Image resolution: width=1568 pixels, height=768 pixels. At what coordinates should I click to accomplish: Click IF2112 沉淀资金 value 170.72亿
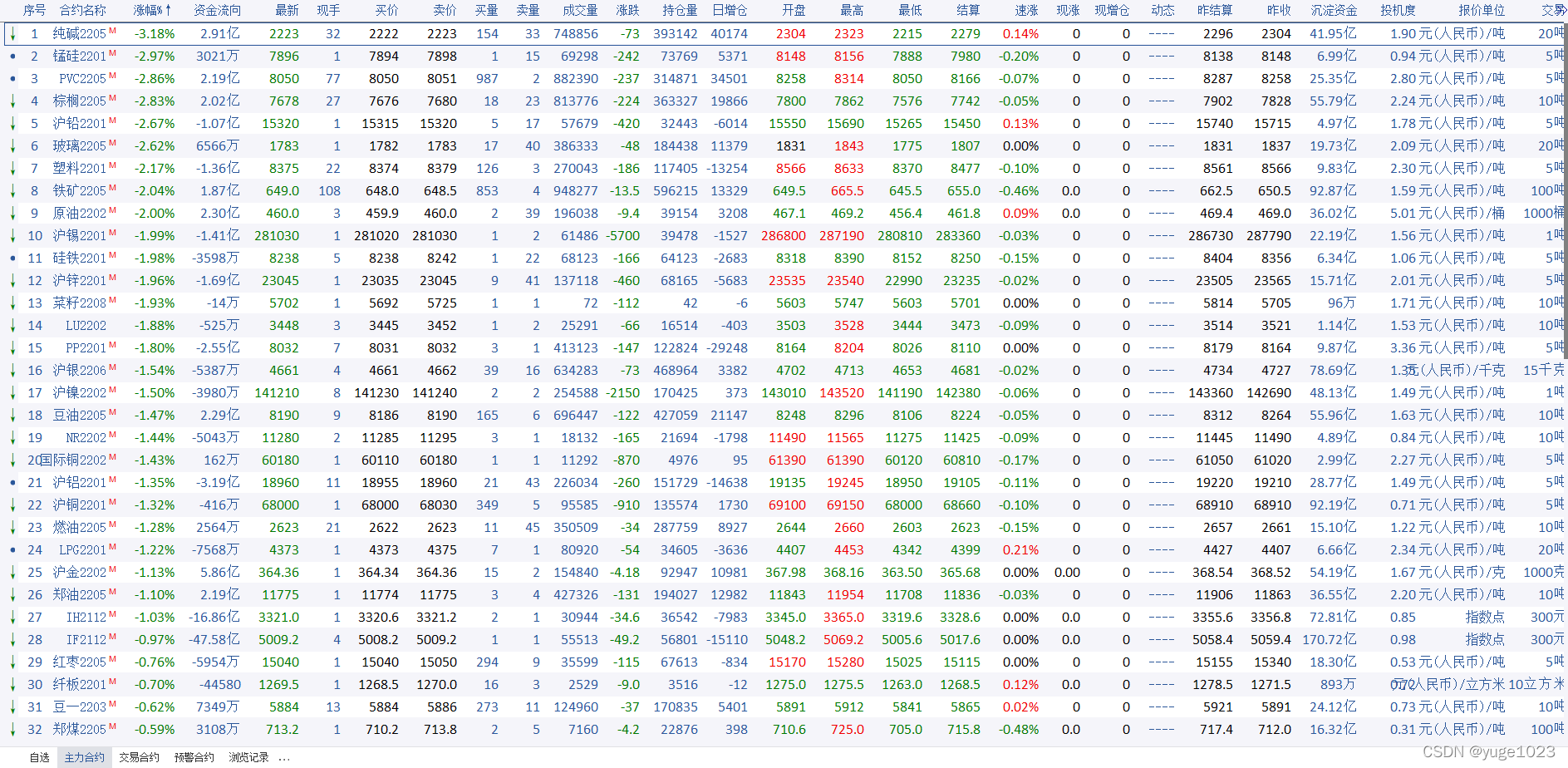coord(1330,639)
